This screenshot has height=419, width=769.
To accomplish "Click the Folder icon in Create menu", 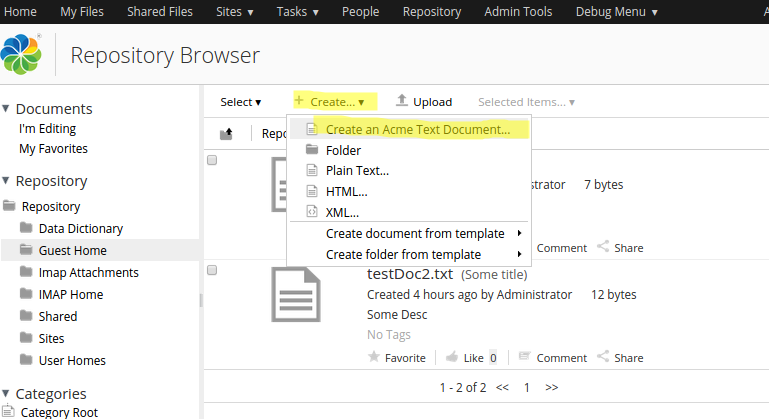I will pos(312,149).
